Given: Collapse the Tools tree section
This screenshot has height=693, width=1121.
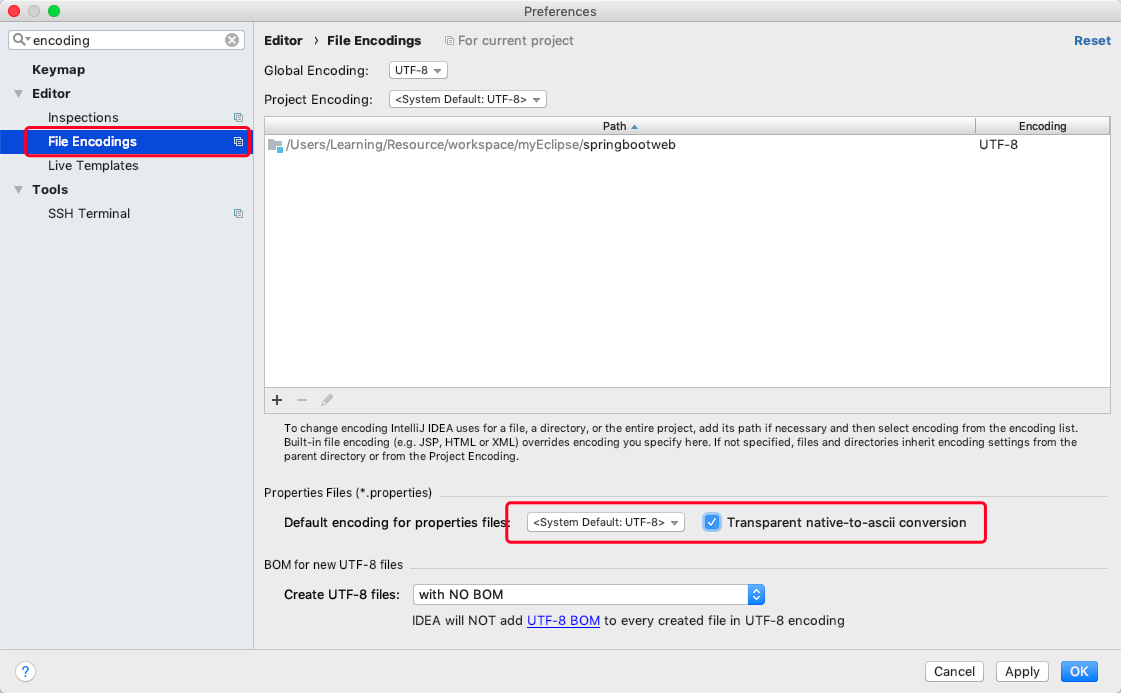Looking at the screenshot, I should point(18,190).
